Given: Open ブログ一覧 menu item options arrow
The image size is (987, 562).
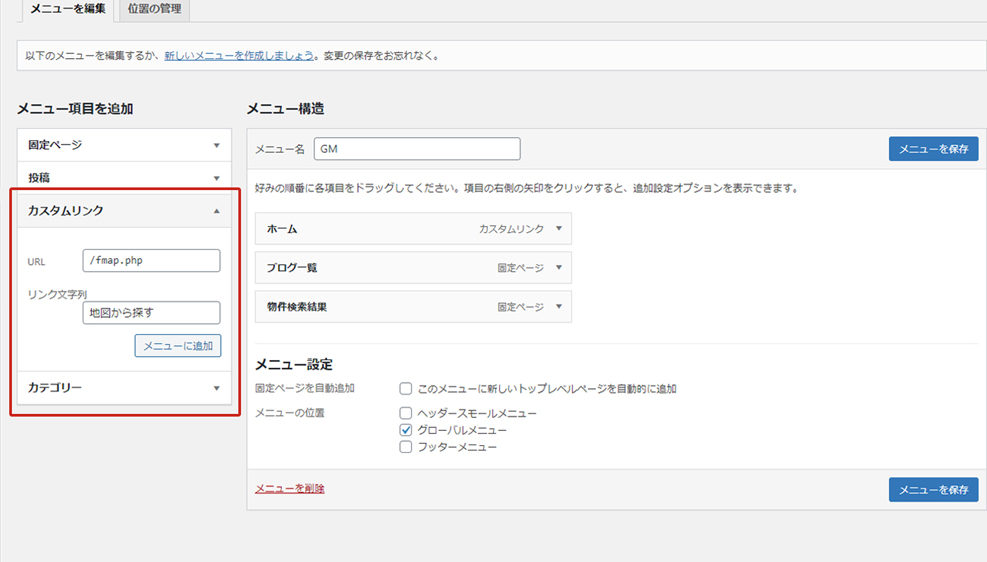Looking at the screenshot, I should (x=558, y=268).
